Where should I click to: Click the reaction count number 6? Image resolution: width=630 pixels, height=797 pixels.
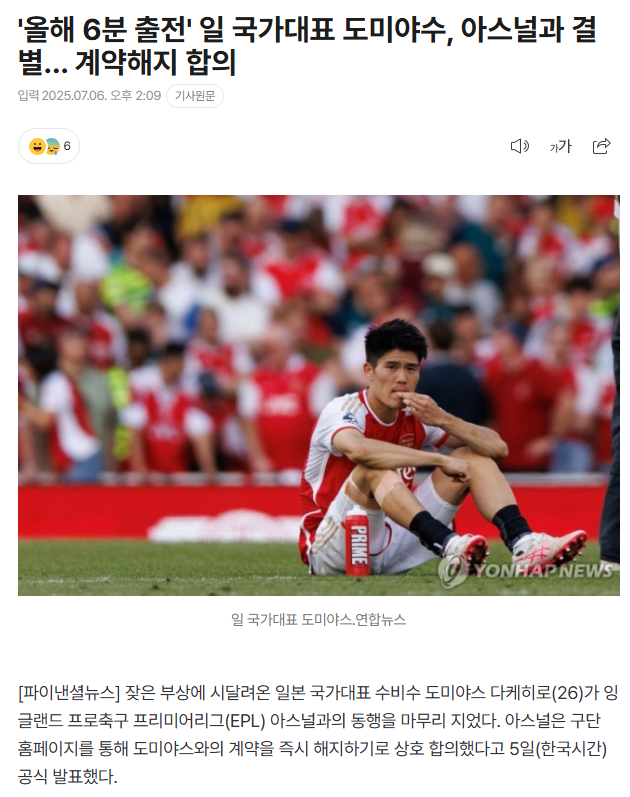[x=67, y=146]
